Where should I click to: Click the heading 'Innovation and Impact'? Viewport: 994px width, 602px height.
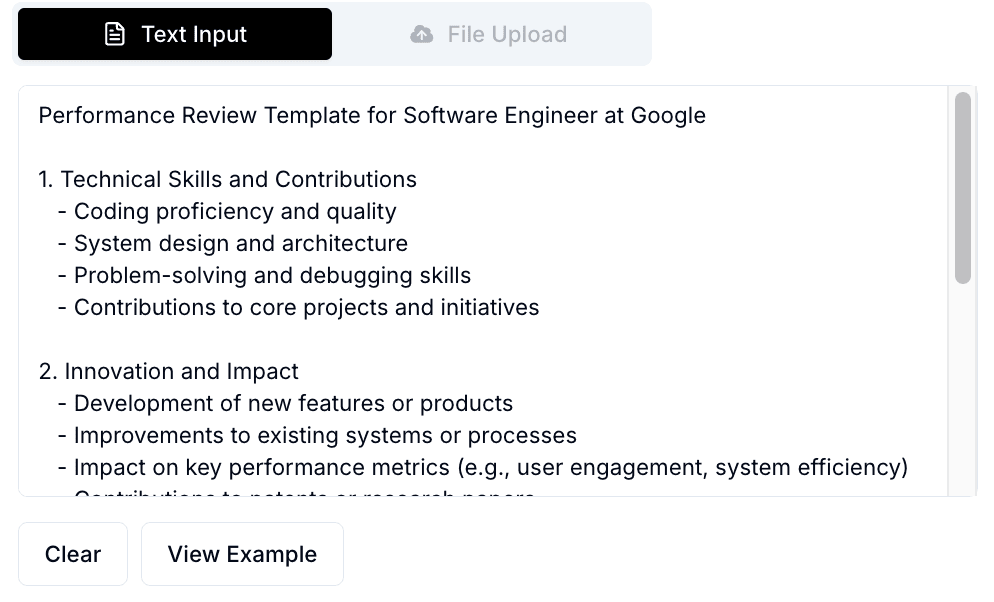pos(181,371)
